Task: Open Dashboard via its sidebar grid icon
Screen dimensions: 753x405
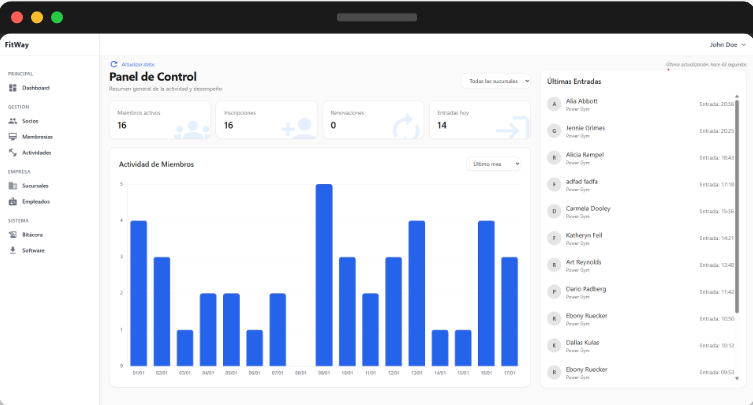Action: [12, 88]
